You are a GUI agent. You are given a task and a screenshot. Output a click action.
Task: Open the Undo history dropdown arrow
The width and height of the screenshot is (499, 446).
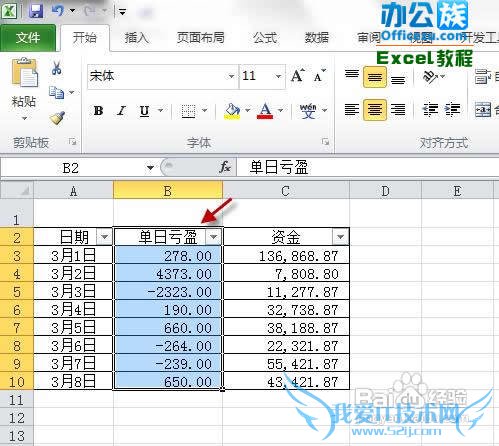click(72, 11)
